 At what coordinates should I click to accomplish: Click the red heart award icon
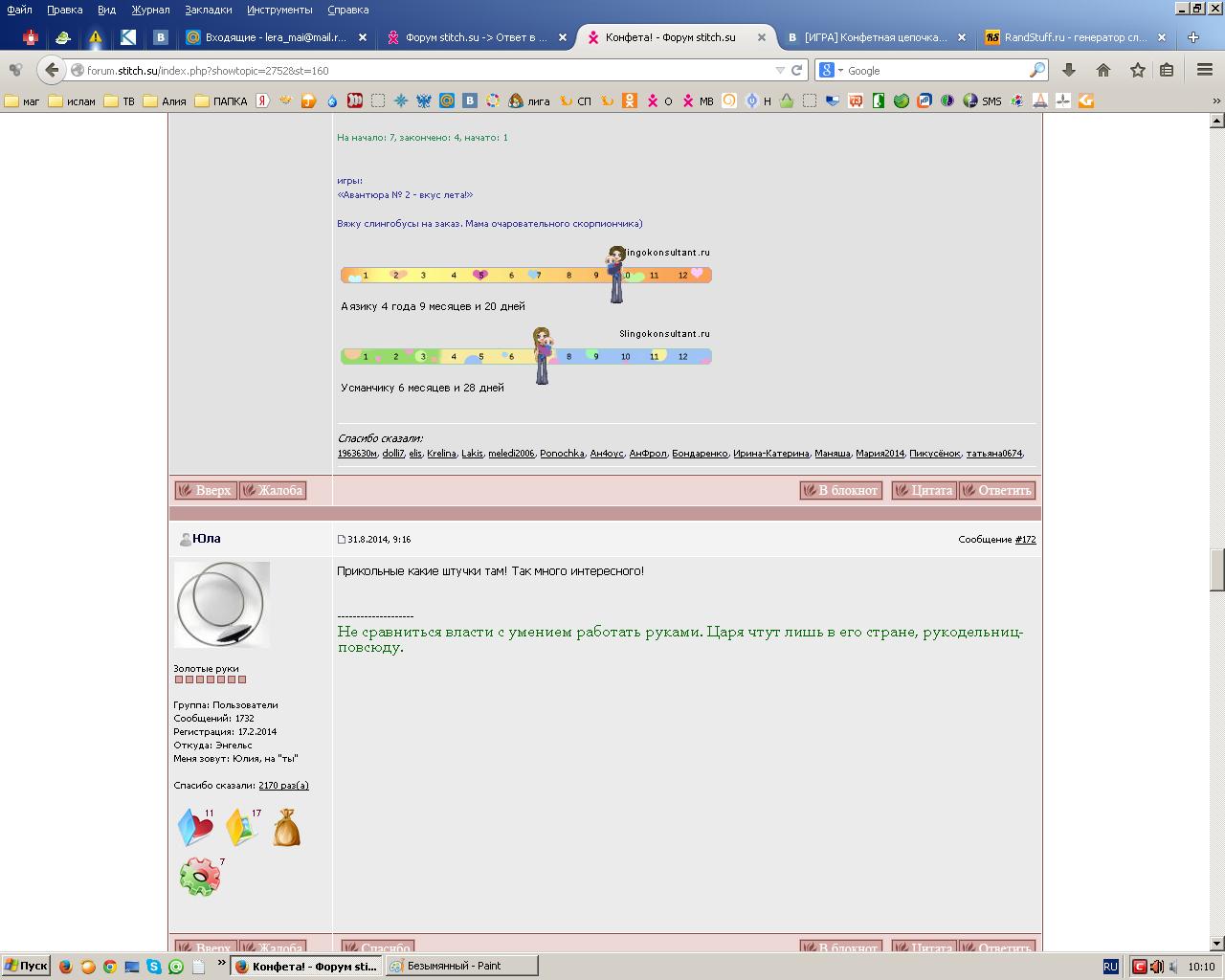(195, 828)
